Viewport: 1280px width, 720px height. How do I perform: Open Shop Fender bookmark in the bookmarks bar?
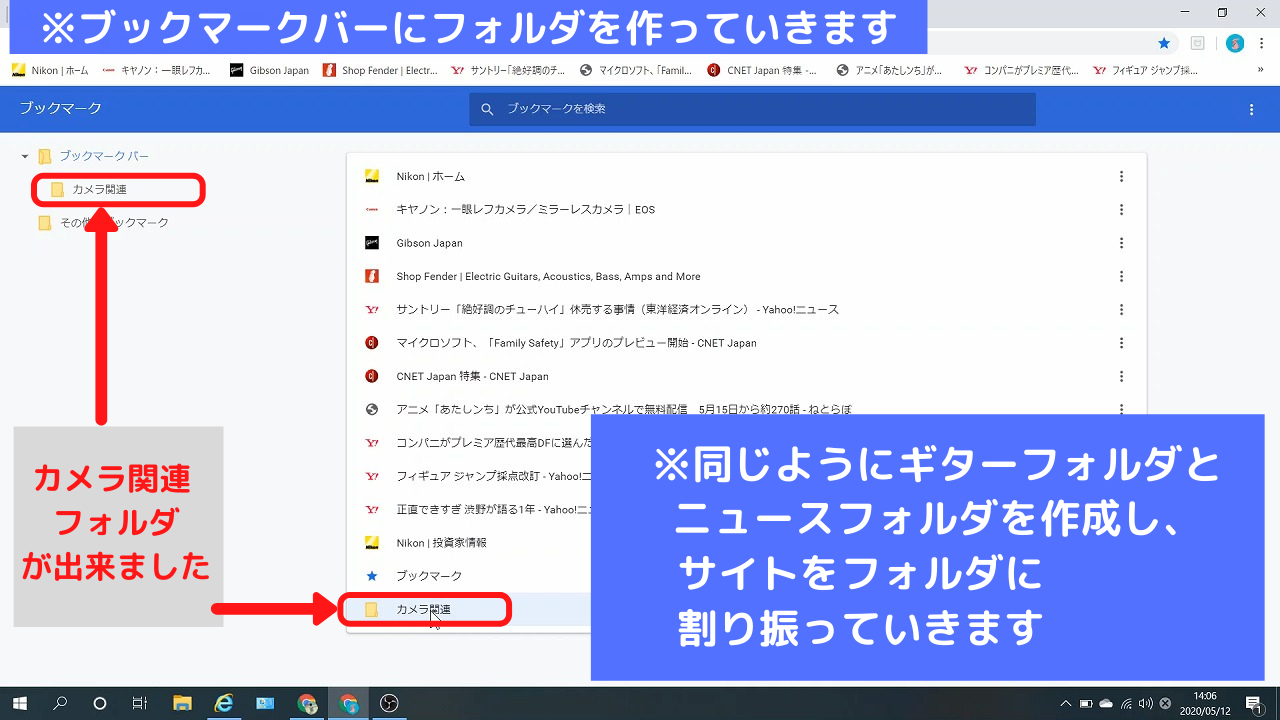click(381, 71)
